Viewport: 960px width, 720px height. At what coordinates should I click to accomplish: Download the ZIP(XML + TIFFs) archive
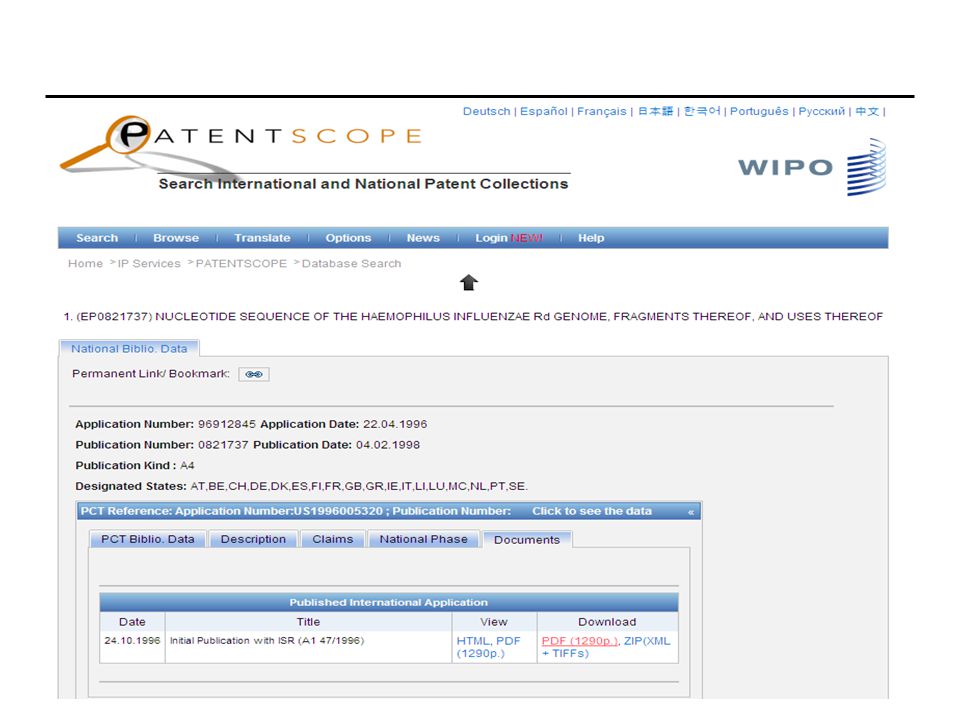pyautogui.click(x=606, y=647)
